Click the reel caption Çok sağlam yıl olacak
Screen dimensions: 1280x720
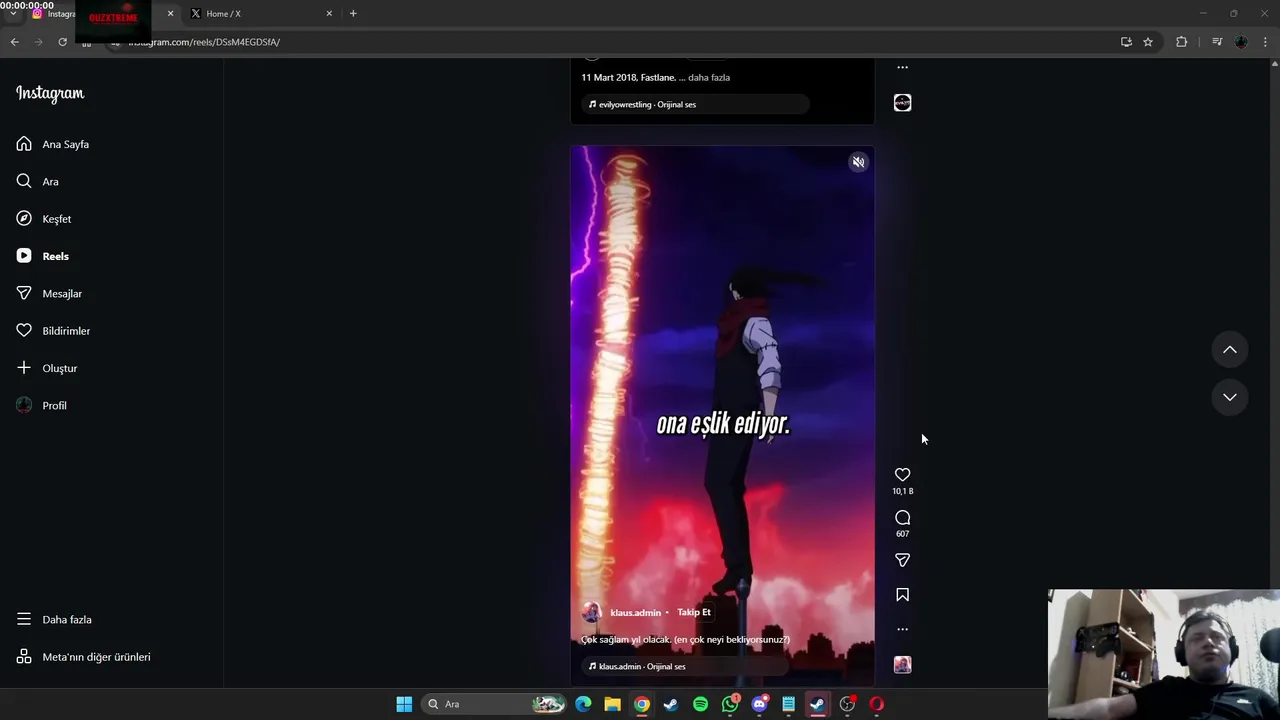click(x=685, y=640)
